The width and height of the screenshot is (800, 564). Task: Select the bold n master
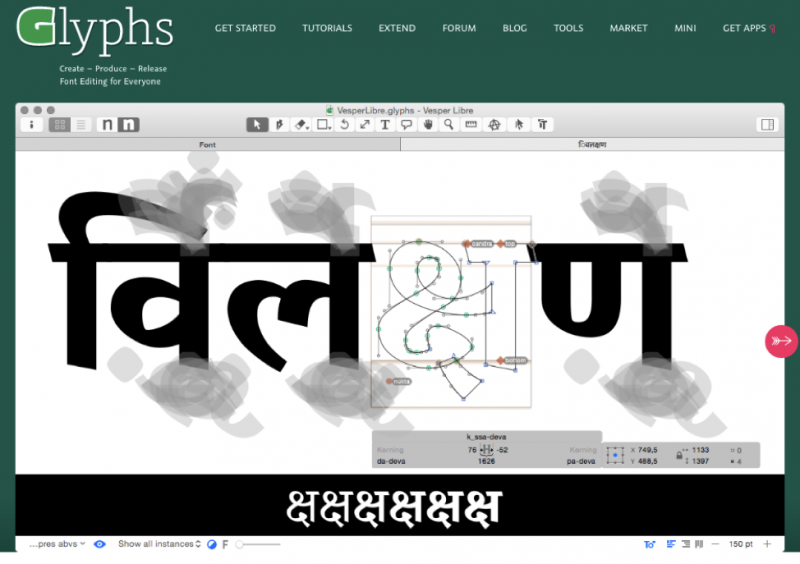[129, 125]
